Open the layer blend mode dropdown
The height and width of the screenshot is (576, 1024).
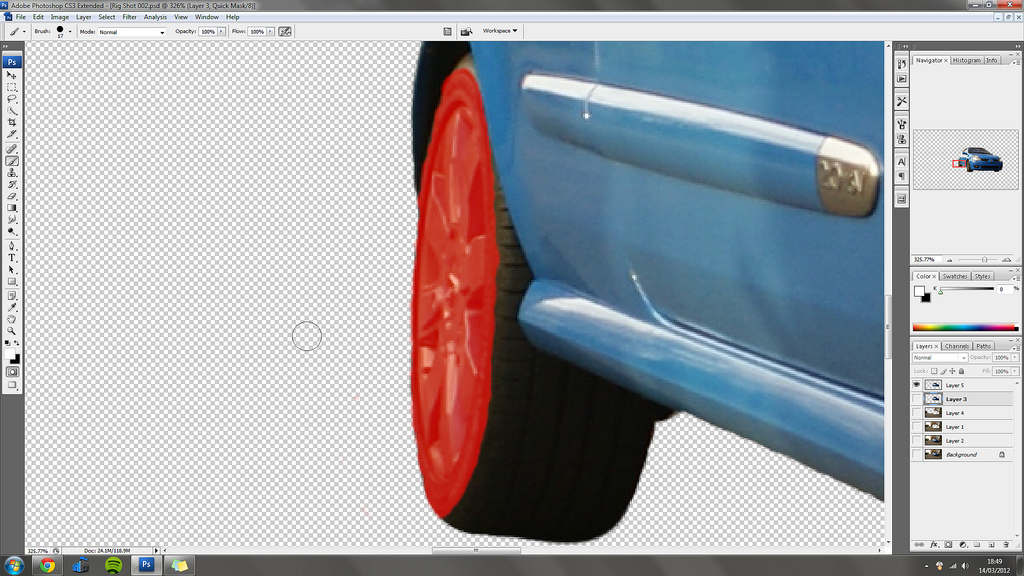click(x=940, y=357)
